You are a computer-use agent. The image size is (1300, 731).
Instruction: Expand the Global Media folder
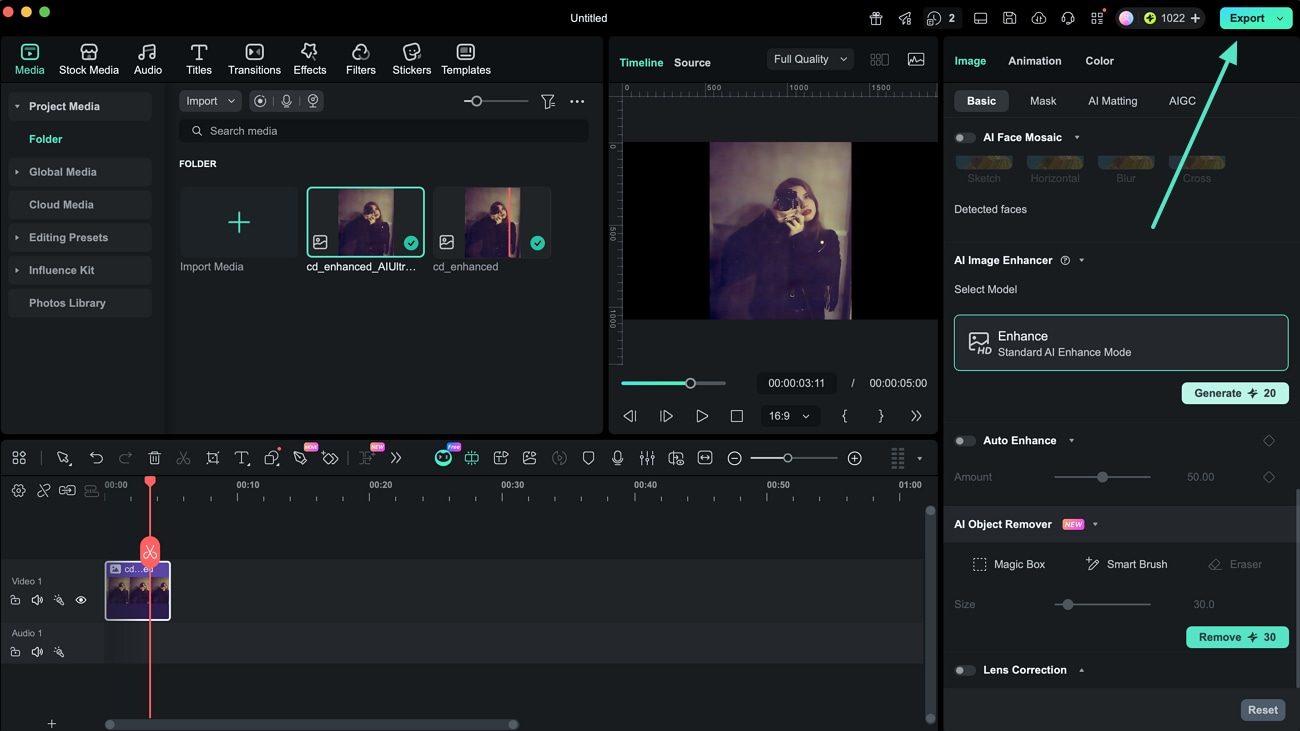(x=63, y=172)
